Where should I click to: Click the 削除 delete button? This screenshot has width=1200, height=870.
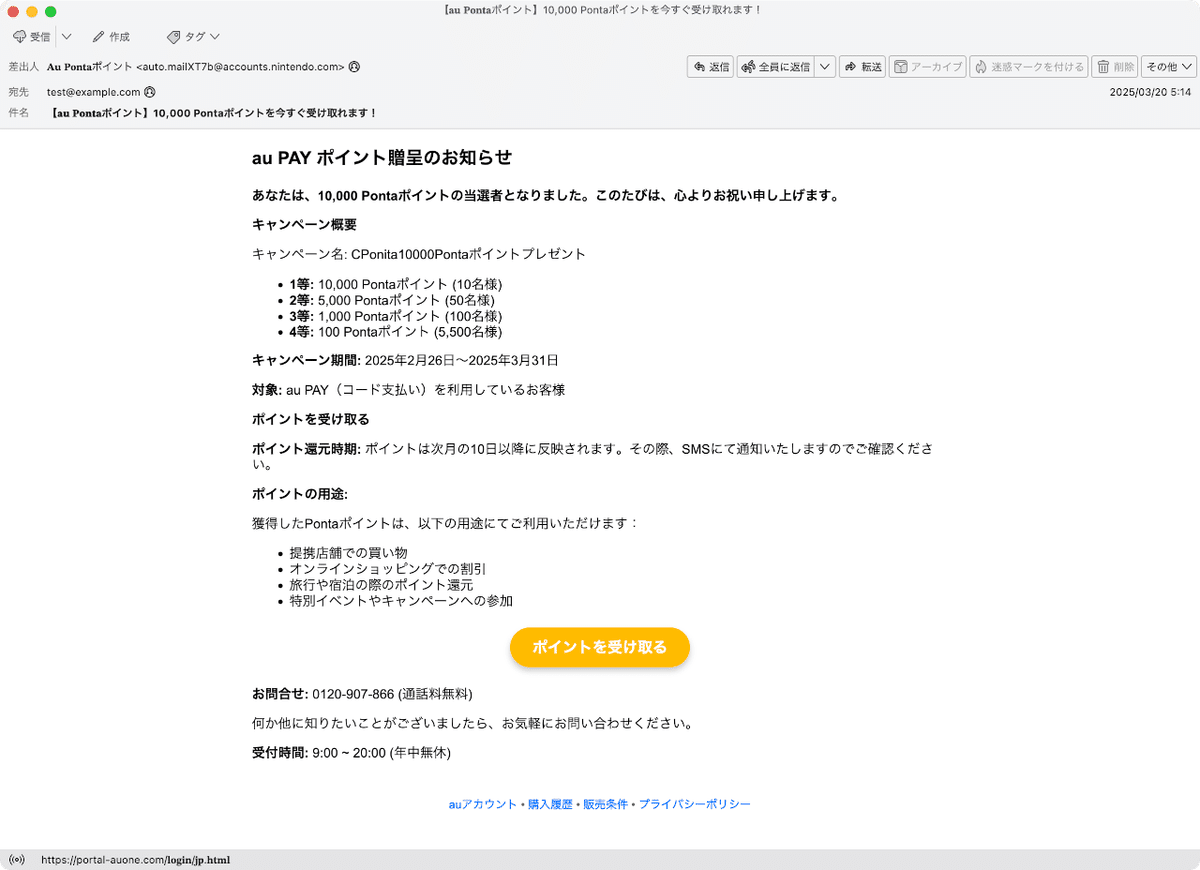pyautogui.click(x=1115, y=67)
